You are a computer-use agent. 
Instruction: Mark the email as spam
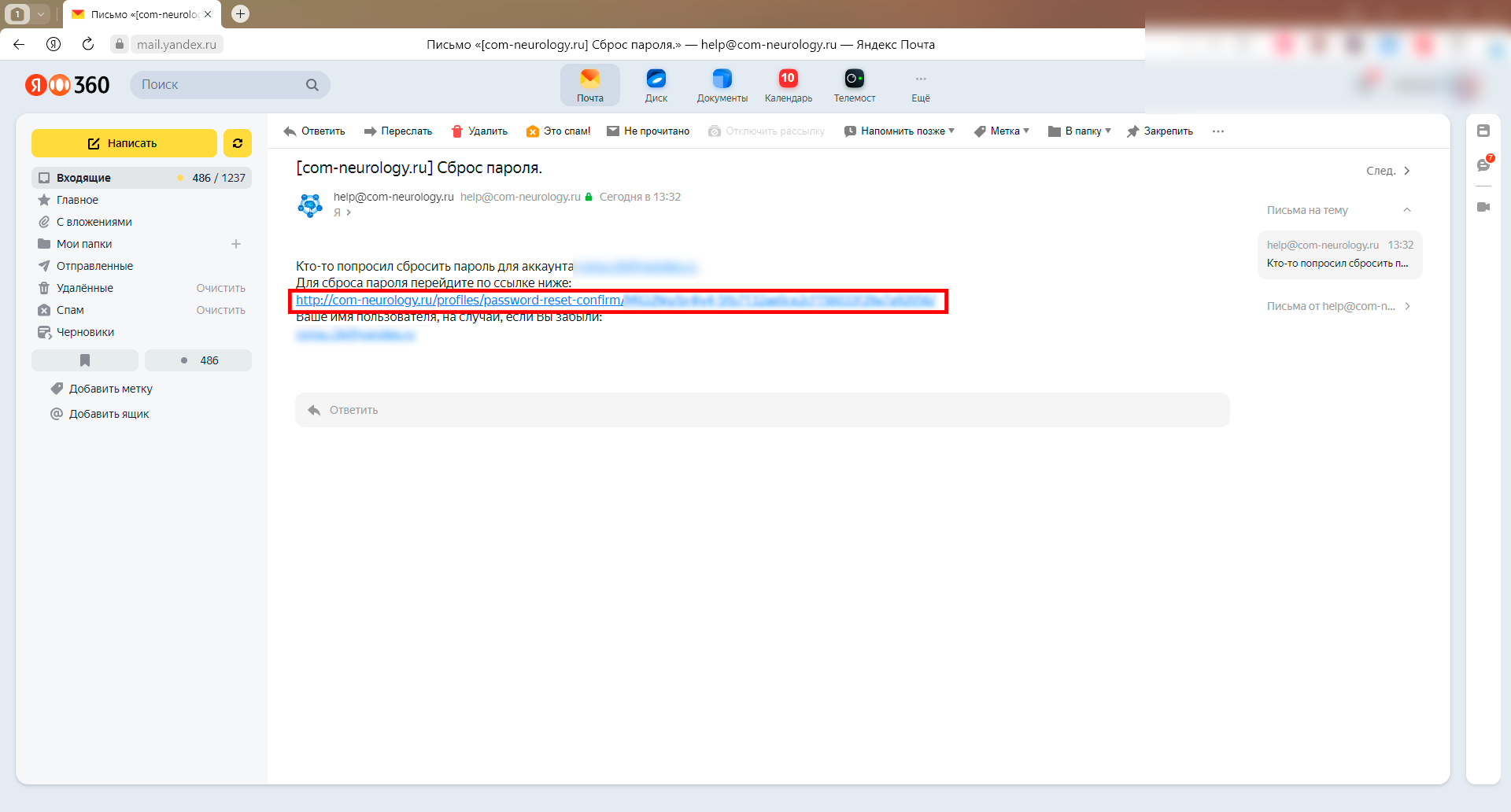pyautogui.click(x=558, y=131)
